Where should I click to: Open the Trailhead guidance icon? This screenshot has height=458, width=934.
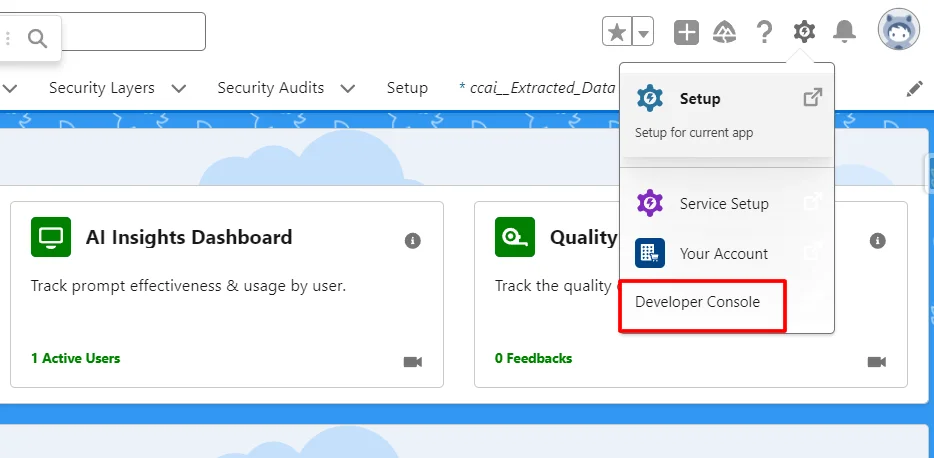pyautogui.click(x=725, y=32)
